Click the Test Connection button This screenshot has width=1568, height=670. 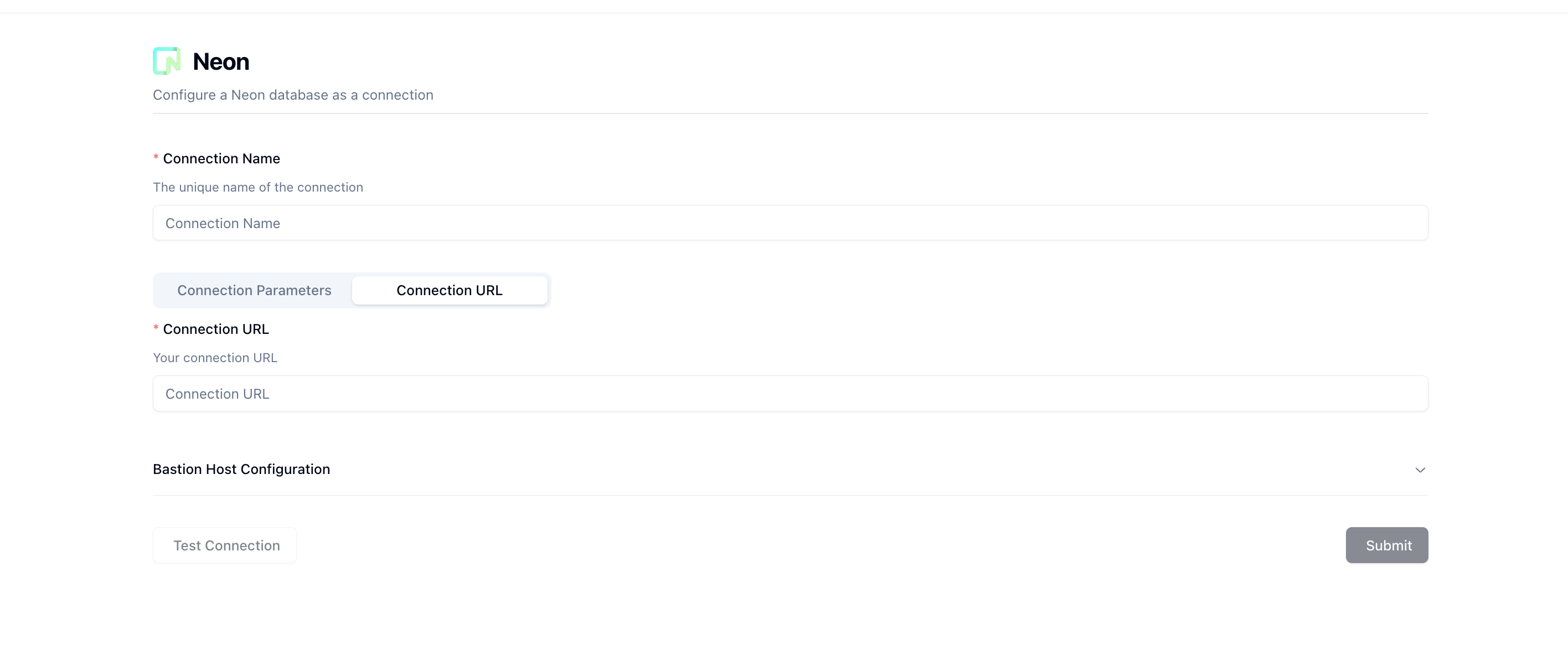pyautogui.click(x=225, y=545)
